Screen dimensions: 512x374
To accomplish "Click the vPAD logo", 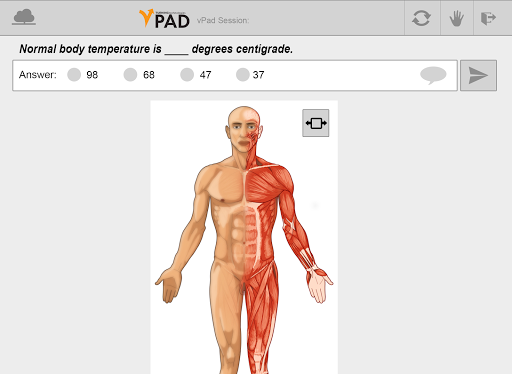I will pos(164,19).
